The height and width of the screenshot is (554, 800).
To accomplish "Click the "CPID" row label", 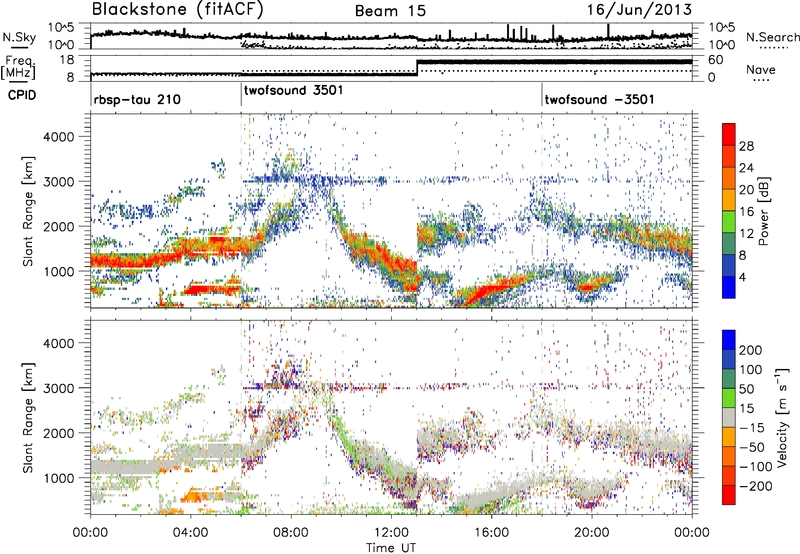I will pos(22,95).
